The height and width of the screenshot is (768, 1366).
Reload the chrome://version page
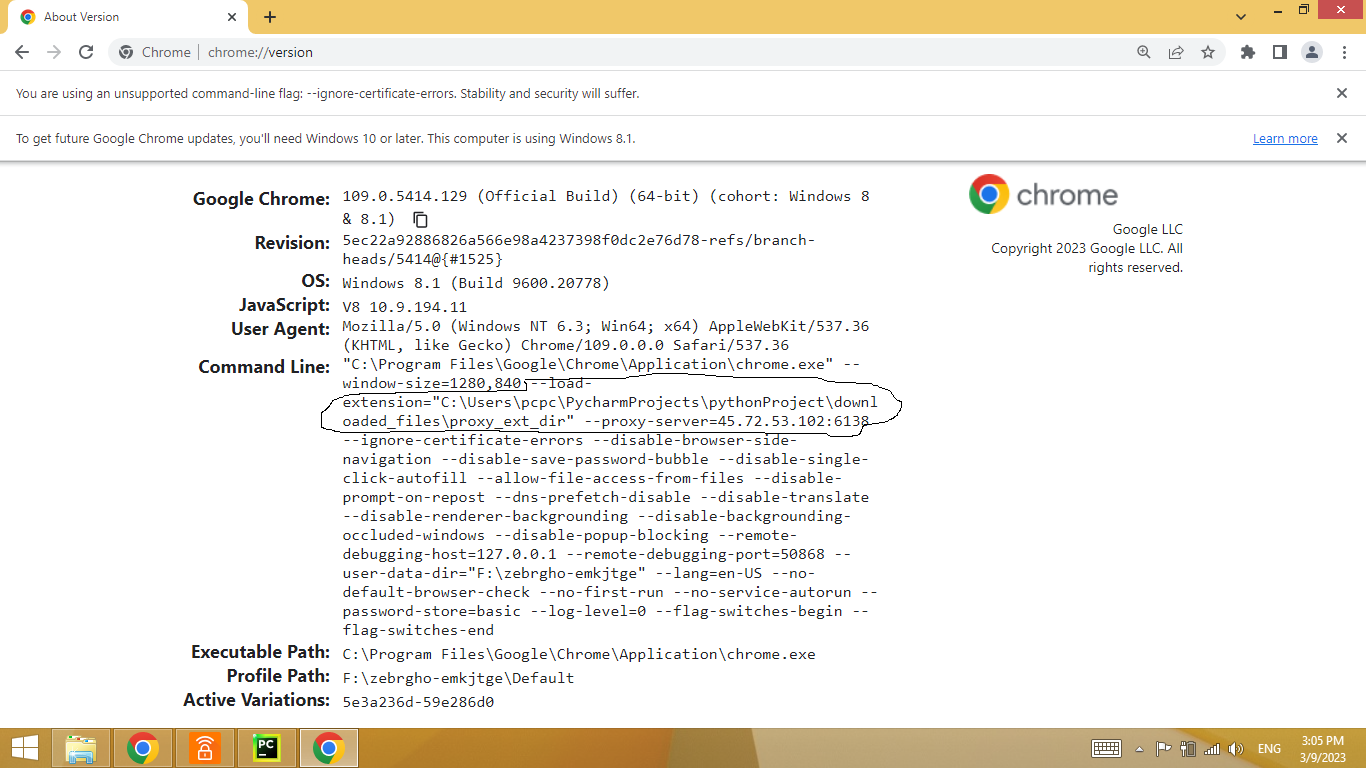coord(86,52)
